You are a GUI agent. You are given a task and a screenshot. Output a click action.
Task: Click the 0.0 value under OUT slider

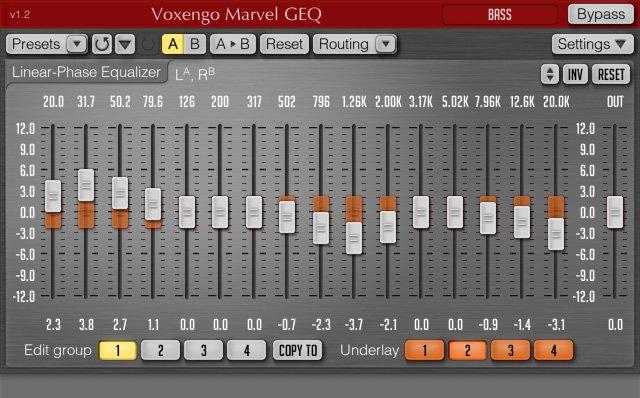point(615,325)
